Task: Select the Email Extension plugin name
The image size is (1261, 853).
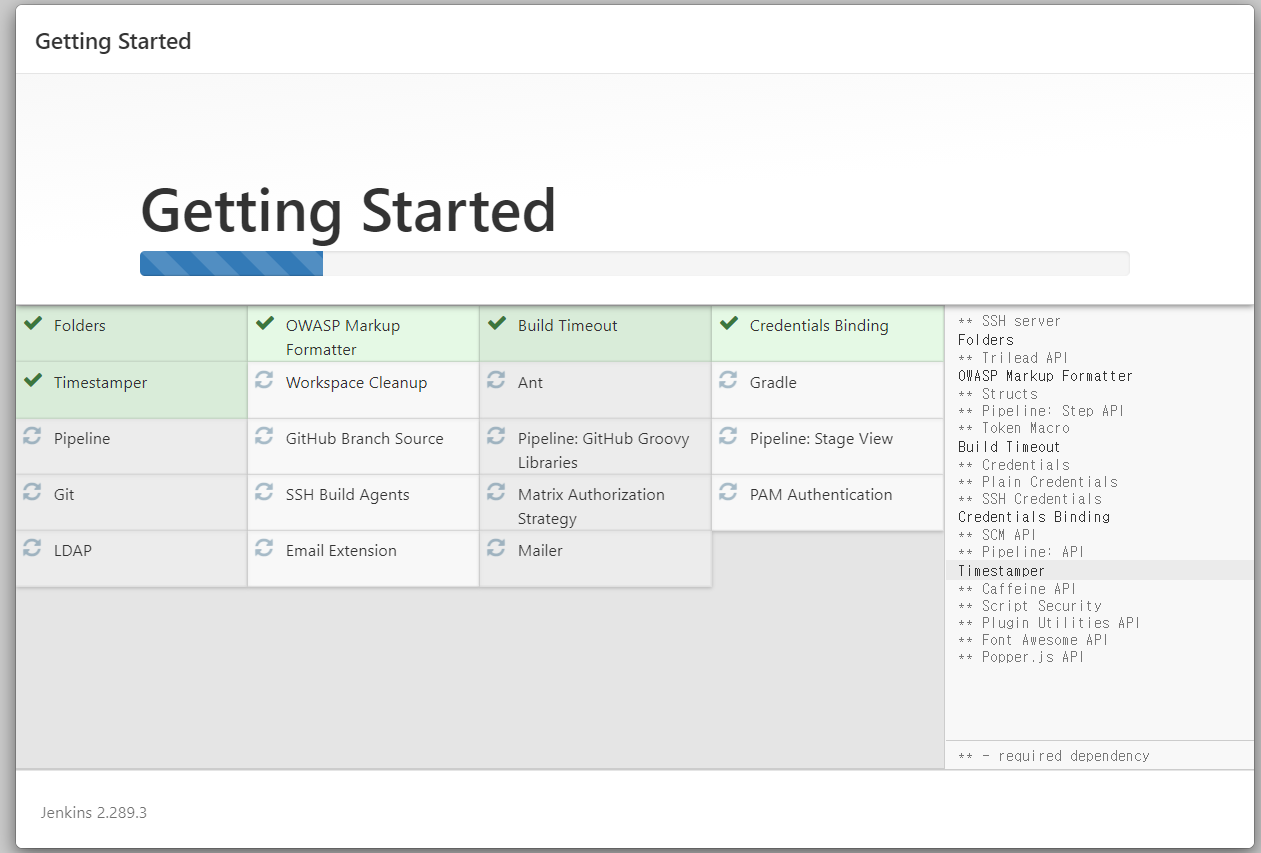Action: coord(341,551)
